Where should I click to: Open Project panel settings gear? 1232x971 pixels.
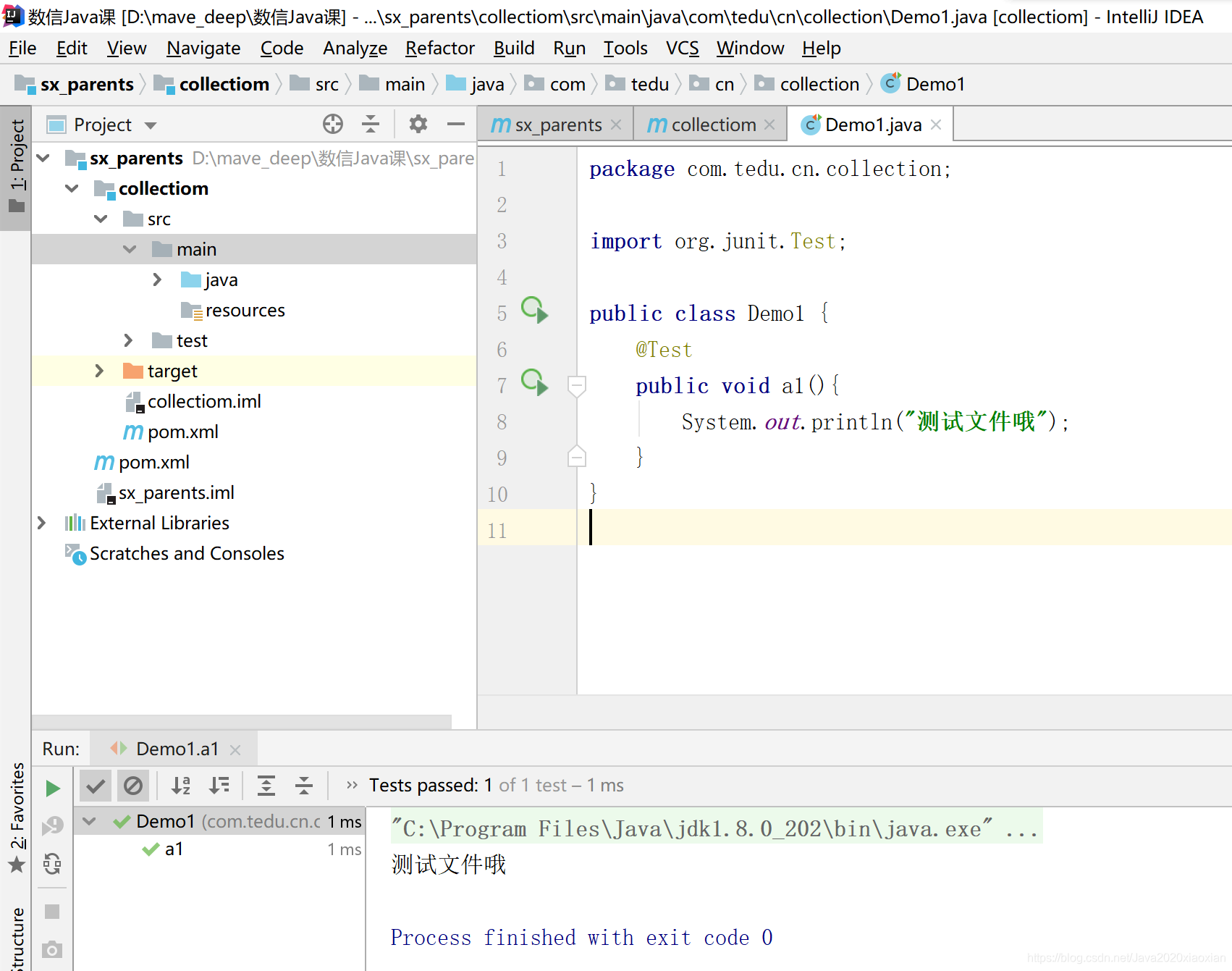tap(418, 125)
